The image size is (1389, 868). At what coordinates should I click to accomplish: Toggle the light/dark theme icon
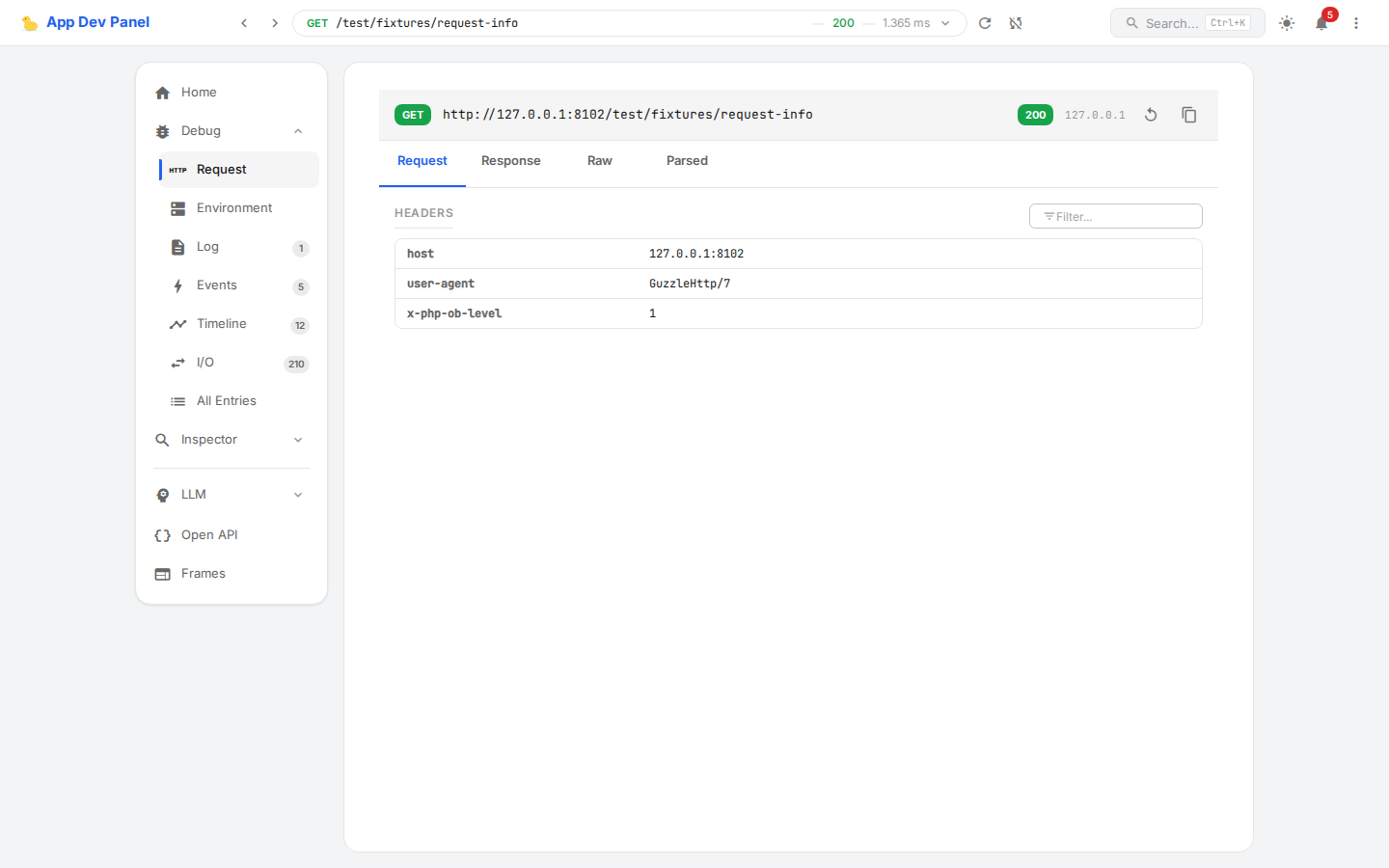tap(1287, 23)
